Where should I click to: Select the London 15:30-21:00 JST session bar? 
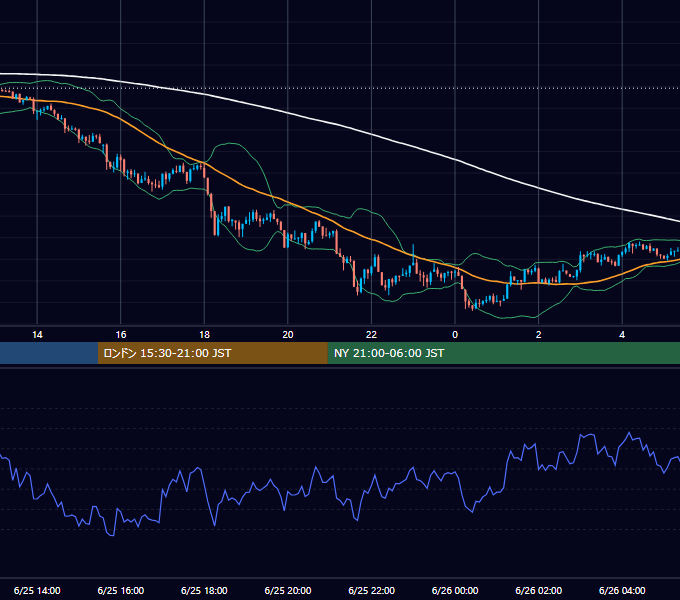[x=212, y=353]
